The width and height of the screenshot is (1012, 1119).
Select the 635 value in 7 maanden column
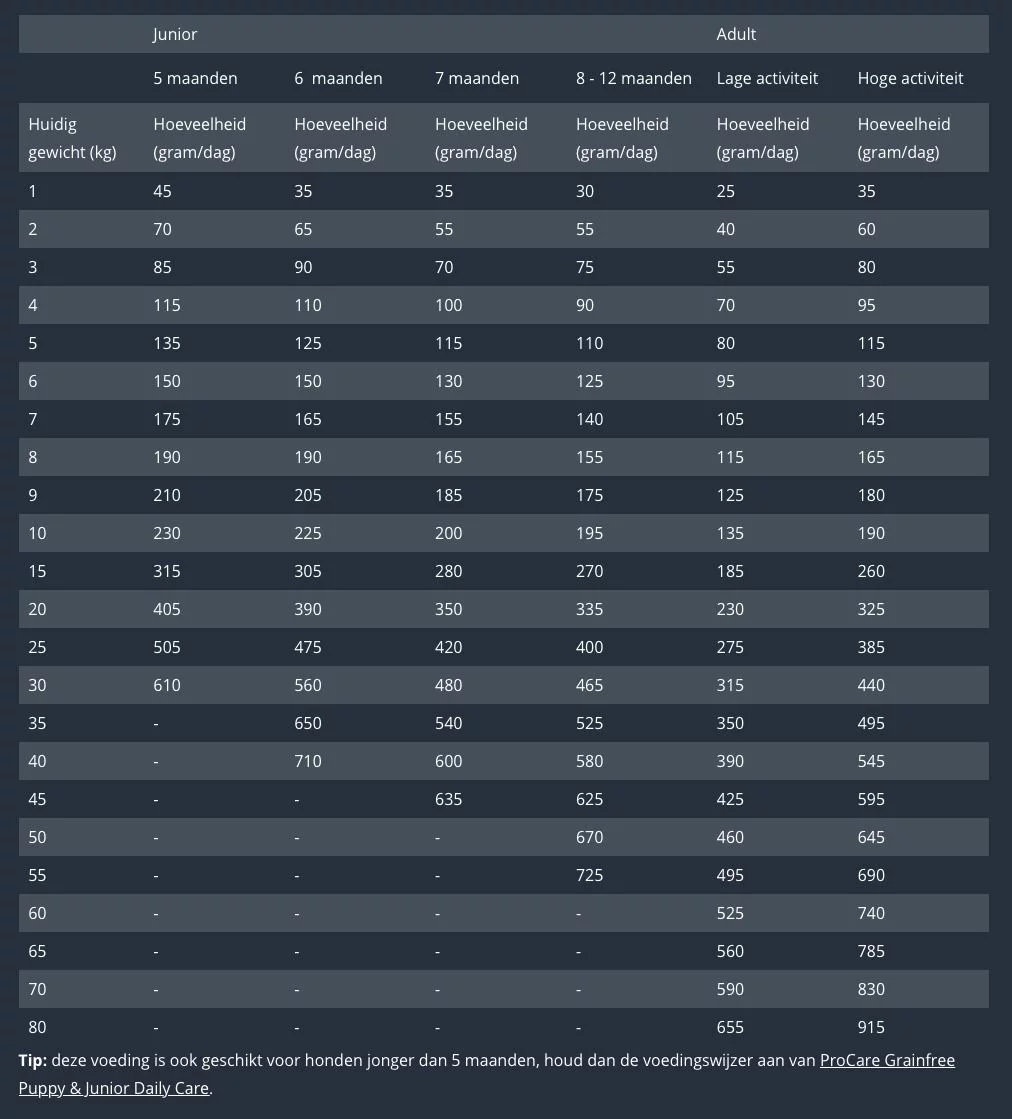[x=449, y=799]
